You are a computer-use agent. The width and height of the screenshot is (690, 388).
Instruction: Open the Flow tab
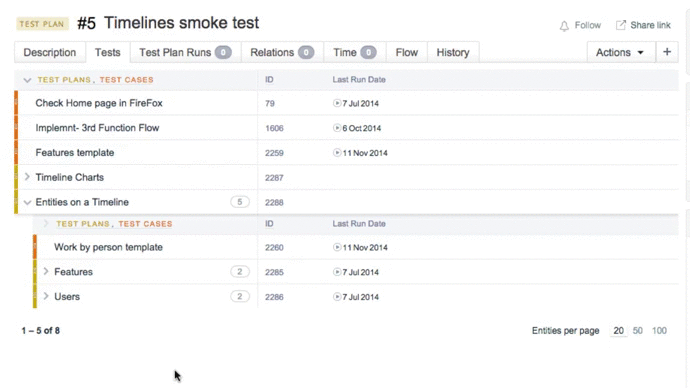pos(407,52)
